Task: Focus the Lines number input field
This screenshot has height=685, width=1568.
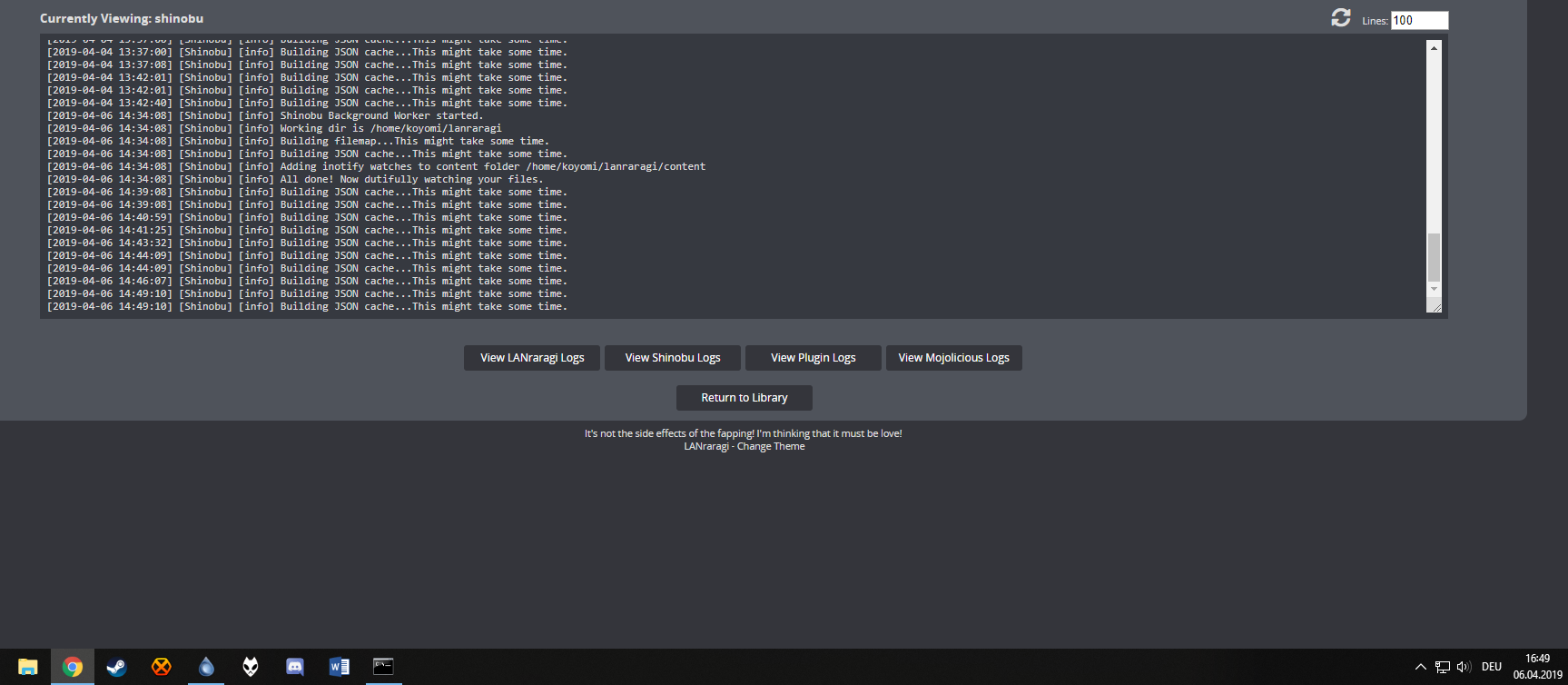Action: [x=1419, y=20]
